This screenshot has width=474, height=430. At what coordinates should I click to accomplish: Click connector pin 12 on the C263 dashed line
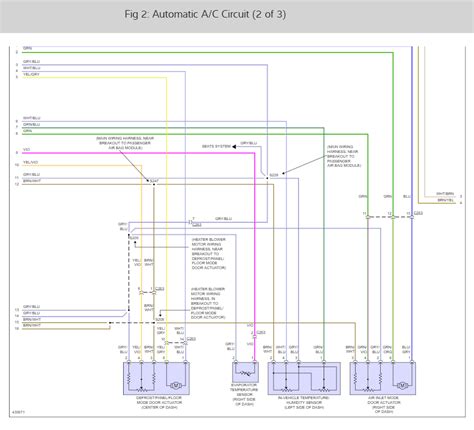[393, 217]
